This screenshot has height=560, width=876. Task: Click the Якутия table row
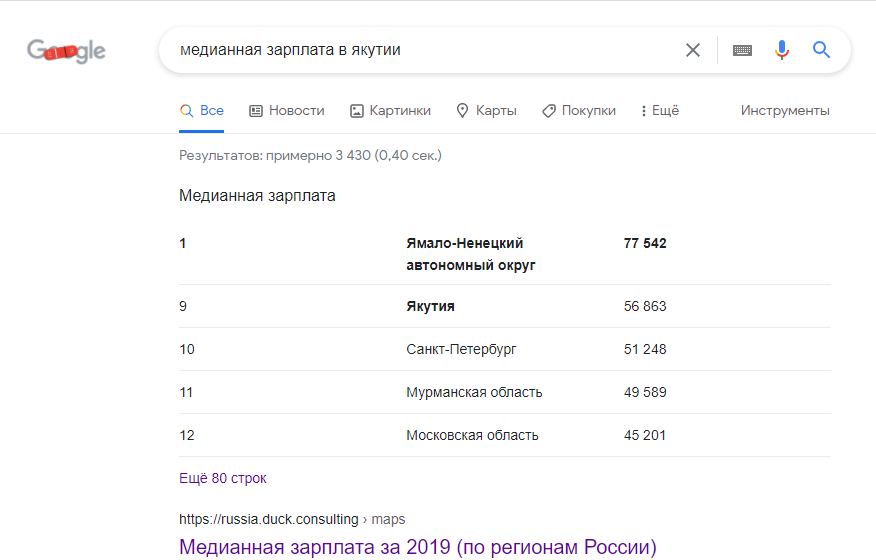pos(504,306)
